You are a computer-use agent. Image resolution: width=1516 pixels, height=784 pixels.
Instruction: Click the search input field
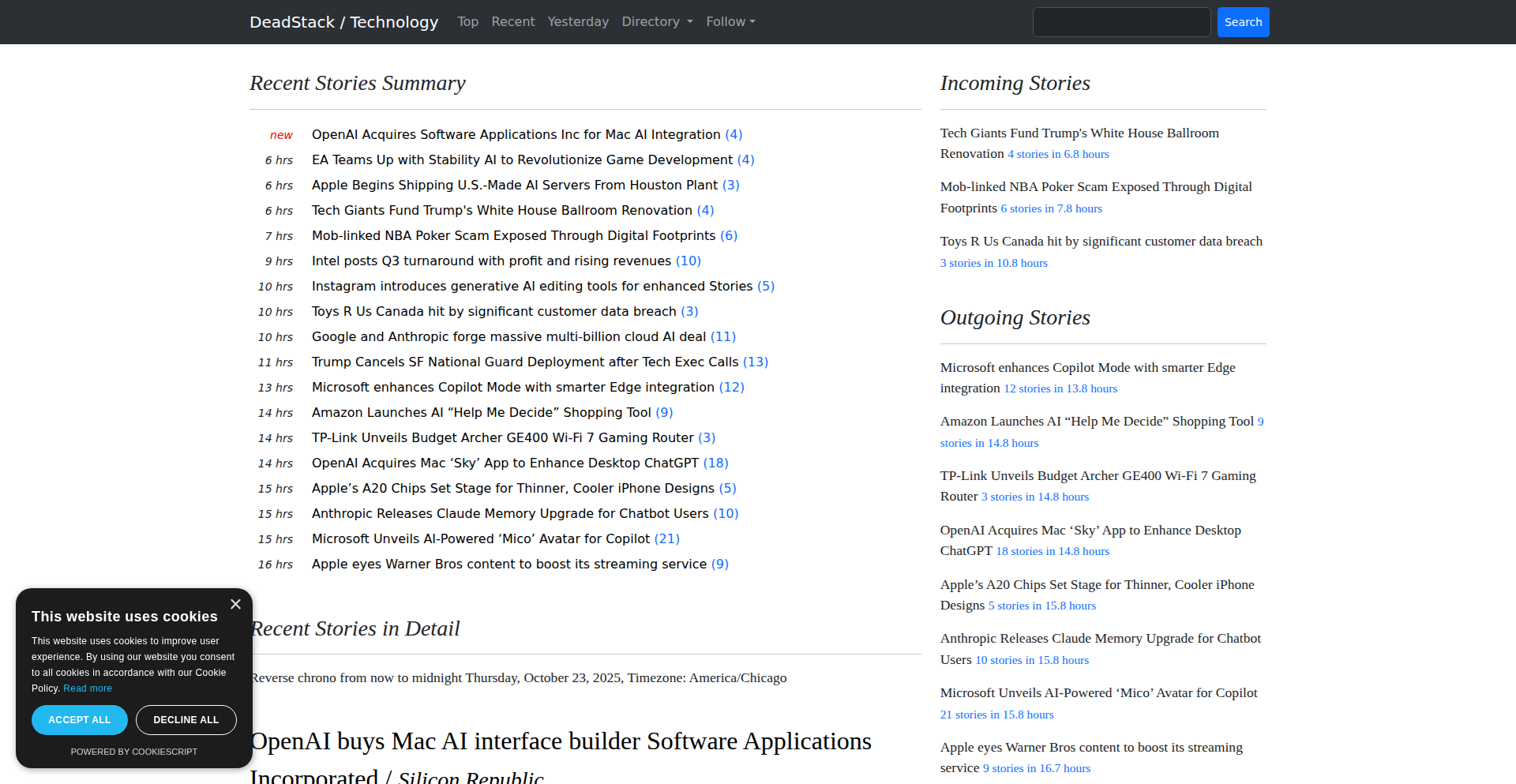[1121, 22]
